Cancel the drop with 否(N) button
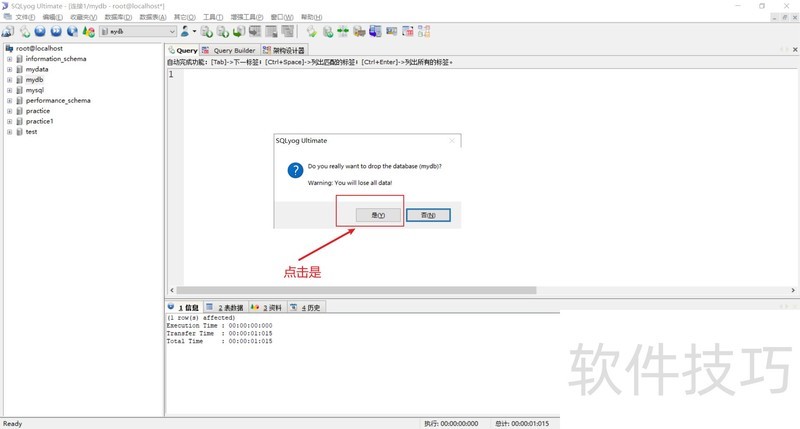This screenshot has width=800, height=429. pos(428,215)
